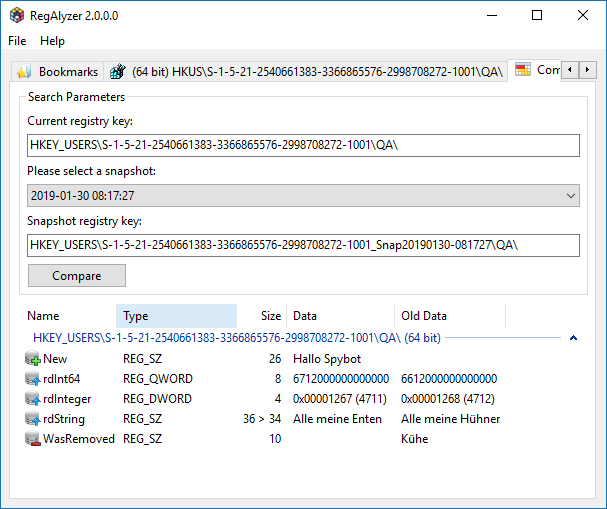
Task: Click the Kühe old data cell
Action: [415, 439]
